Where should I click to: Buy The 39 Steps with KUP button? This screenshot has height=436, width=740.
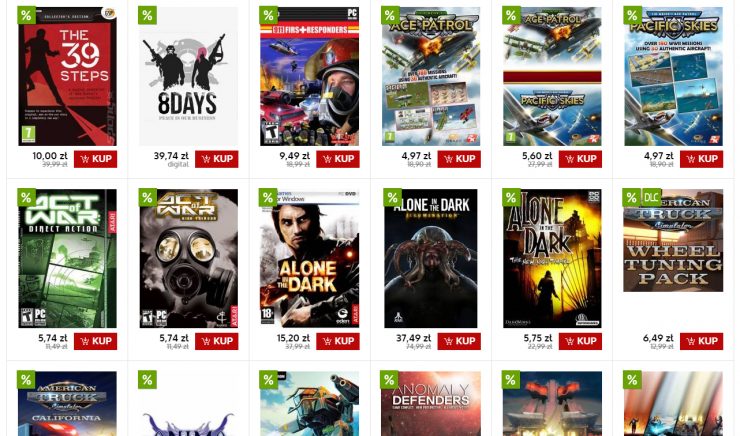95,159
